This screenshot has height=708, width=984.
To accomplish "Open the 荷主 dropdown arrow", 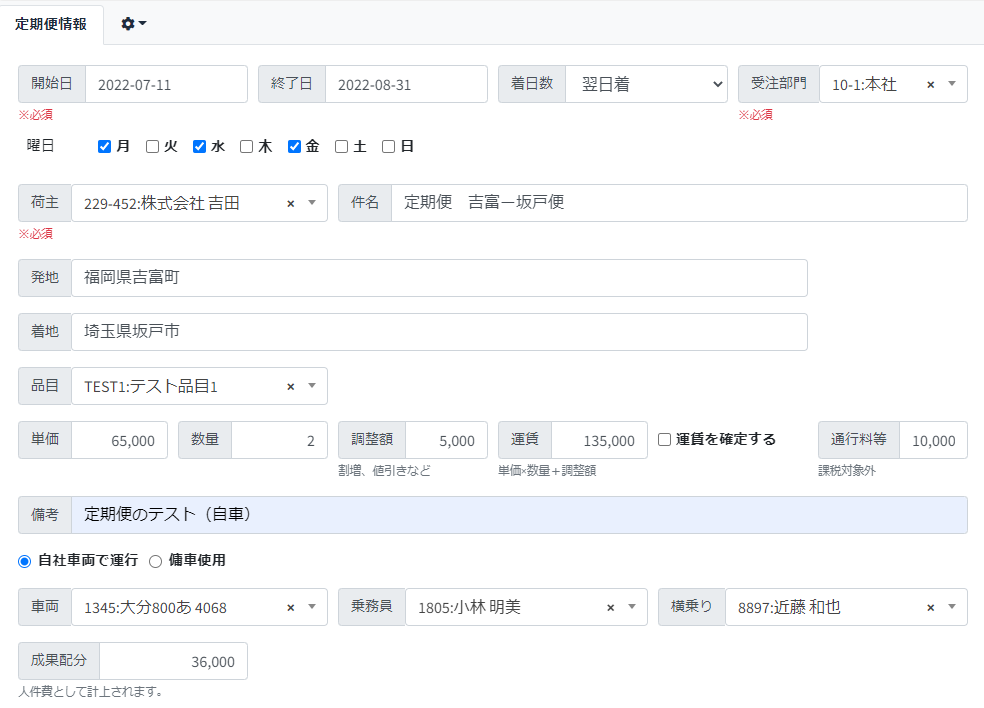I will [x=311, y=203].
